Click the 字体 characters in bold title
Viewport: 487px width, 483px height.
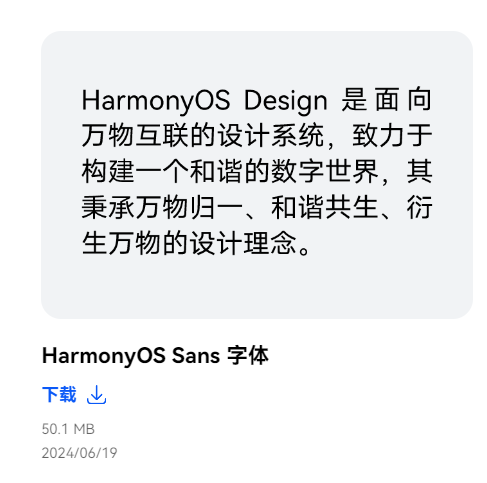point(248,356)
